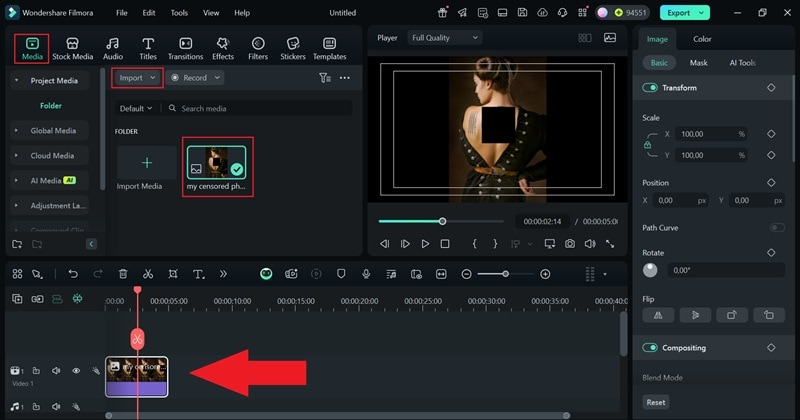Viewport: 800px width, 420px height.
Task: Switch to the Color tab
Action: pos(702,39)
